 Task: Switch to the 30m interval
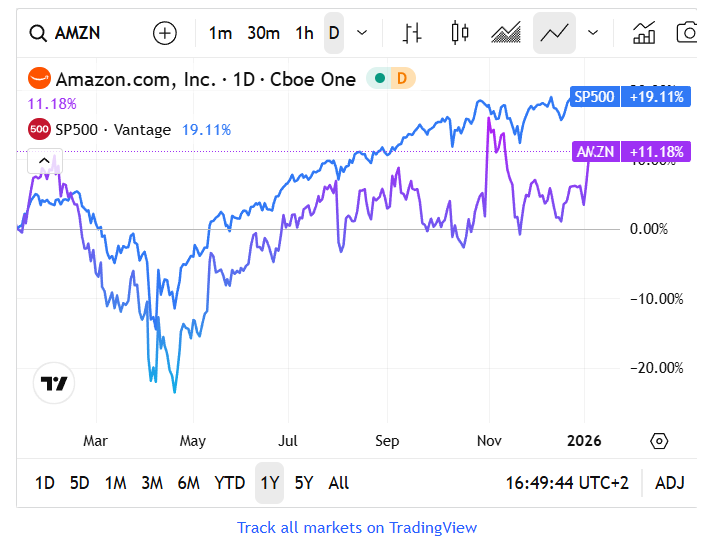pyautogui.click(x=263, y=33)
